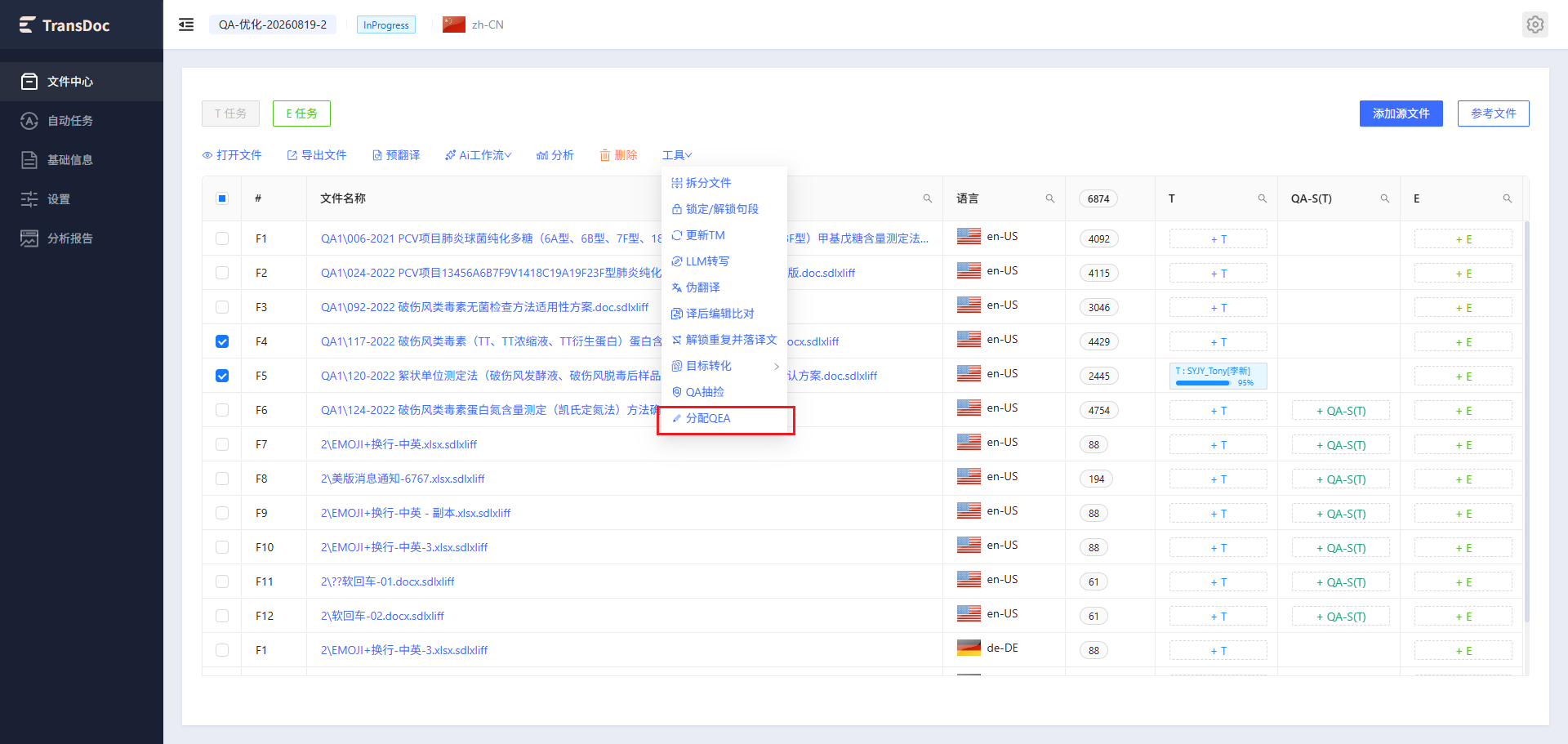Click the 参考文件 button
Screen dimensions: 1568x744
(x=1494, y=114)
